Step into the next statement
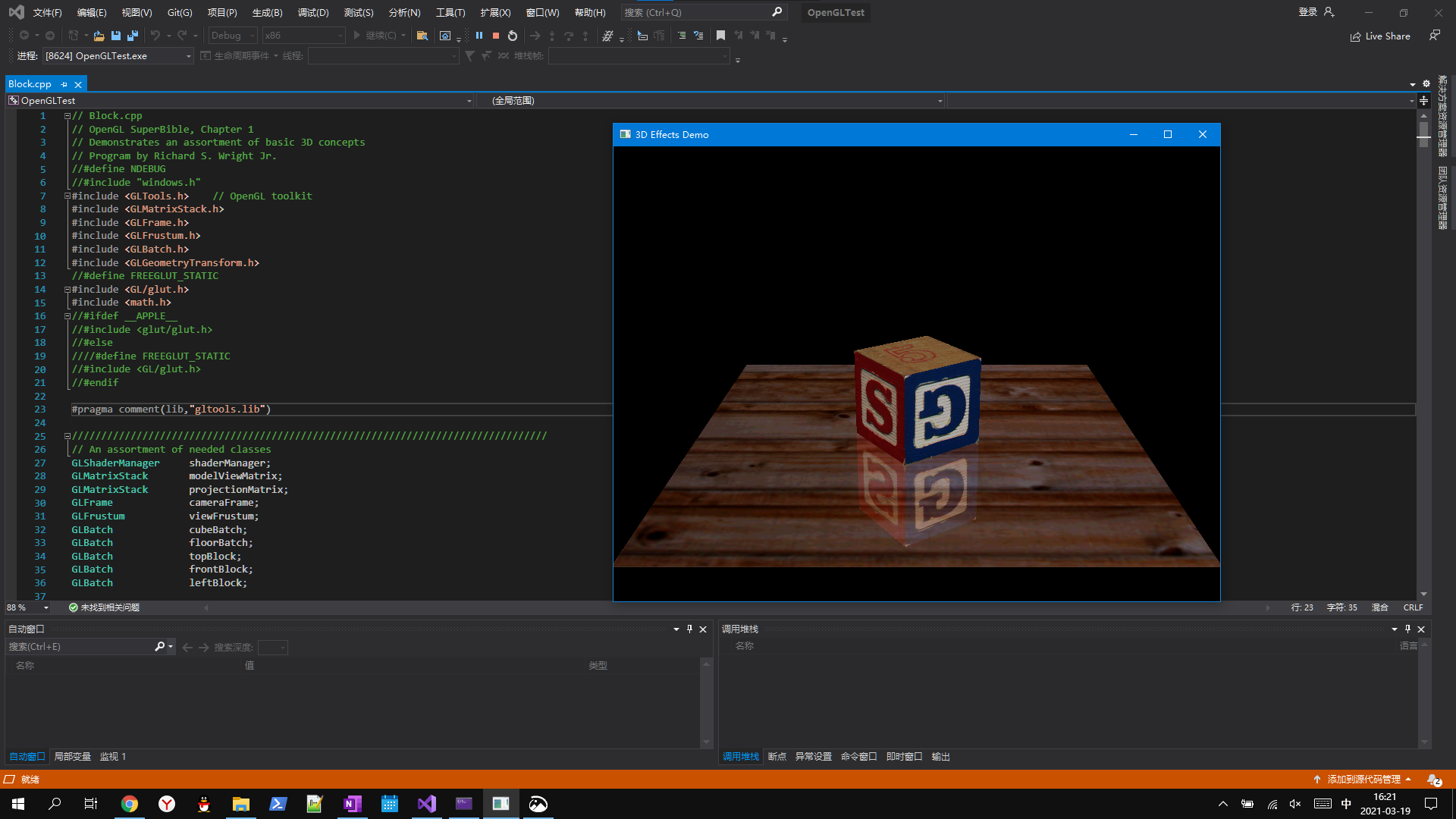Viewport: 1456px width, 819px height. coord(552,36)
